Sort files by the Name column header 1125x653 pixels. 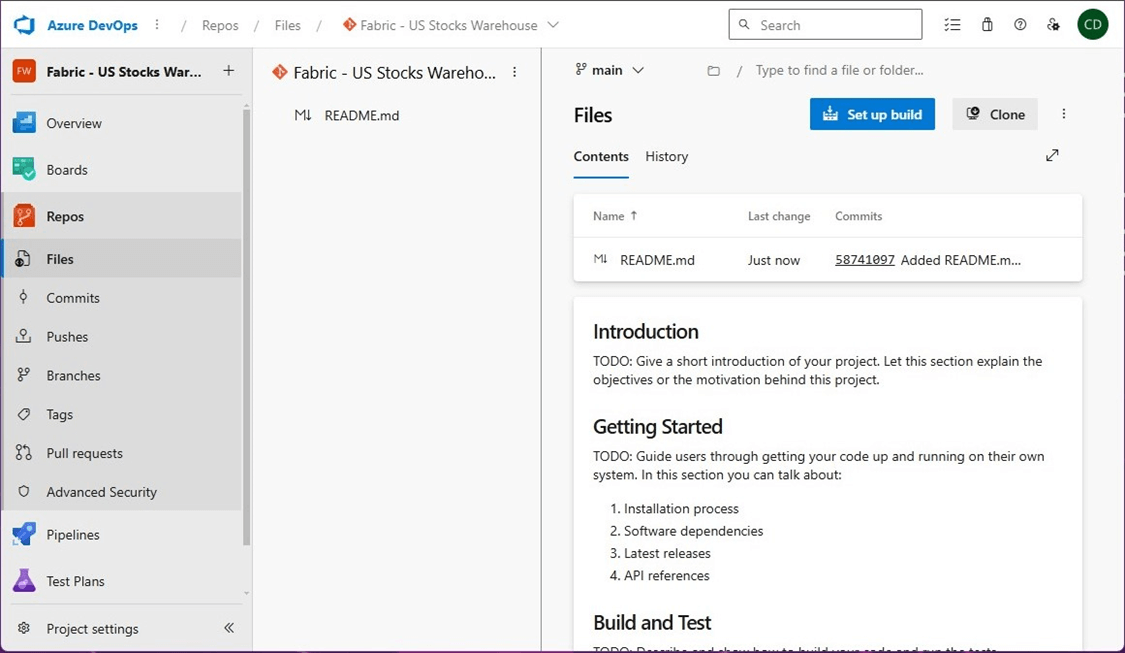(608, 216)
